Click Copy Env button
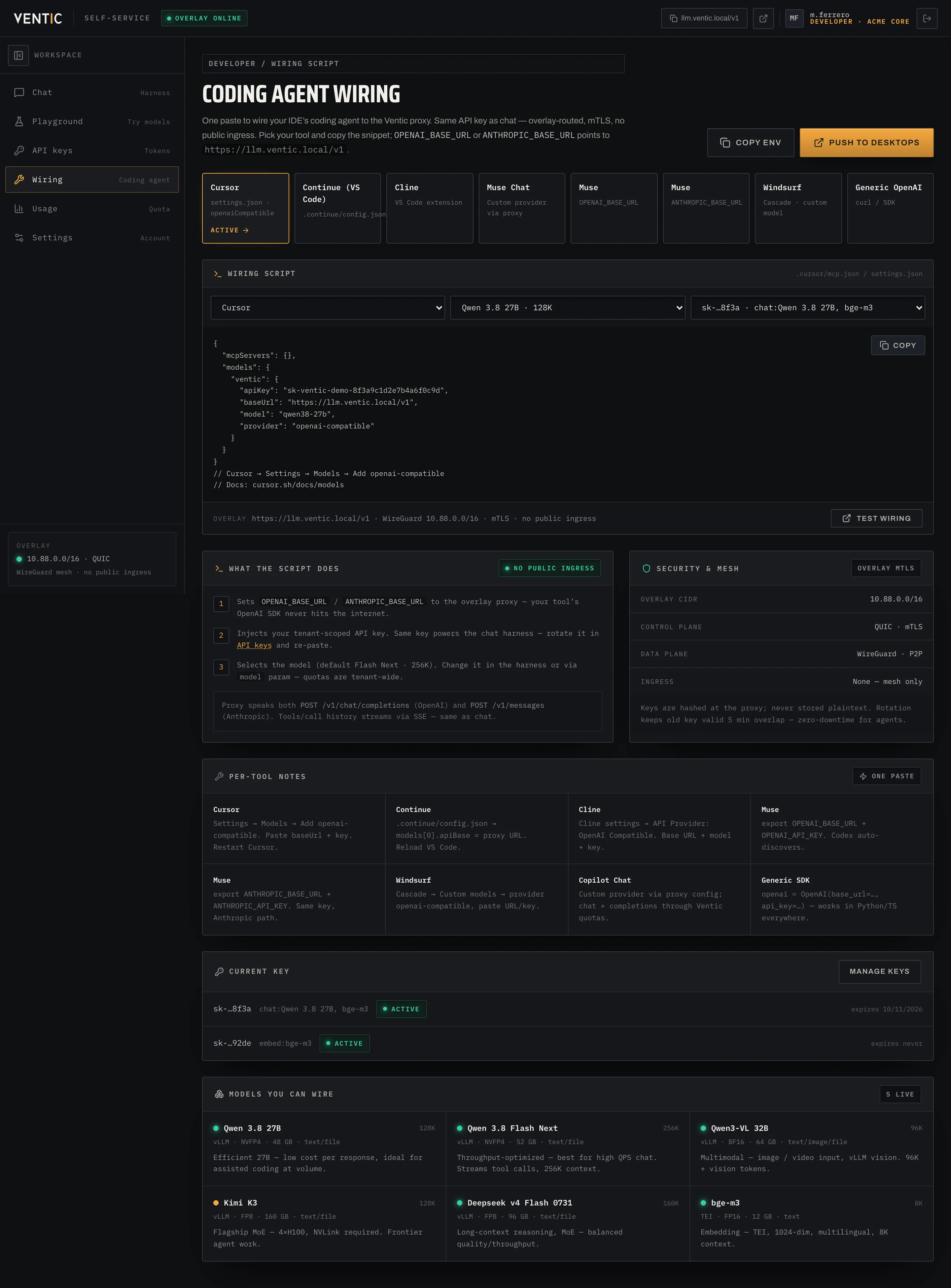Image resolution: width=951 pixels, height=1288 pixels. pyautogui.click(x=751, y=143)
